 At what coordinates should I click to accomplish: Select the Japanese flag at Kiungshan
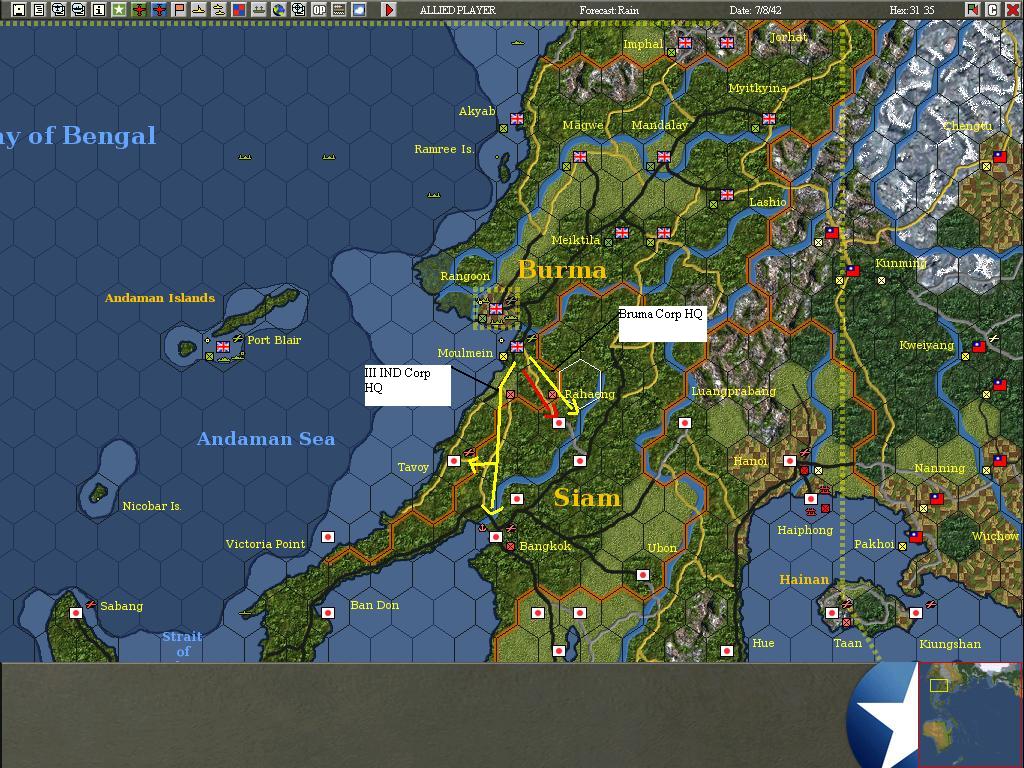[x=916, y=613]
